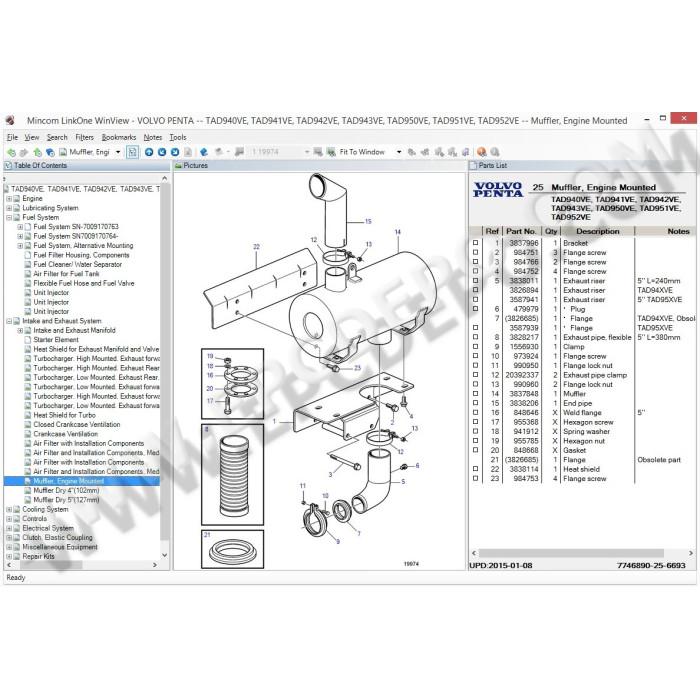700x700 pixels.
Task: Click the blue circular next page icon
Action: [x=175, y=152]
